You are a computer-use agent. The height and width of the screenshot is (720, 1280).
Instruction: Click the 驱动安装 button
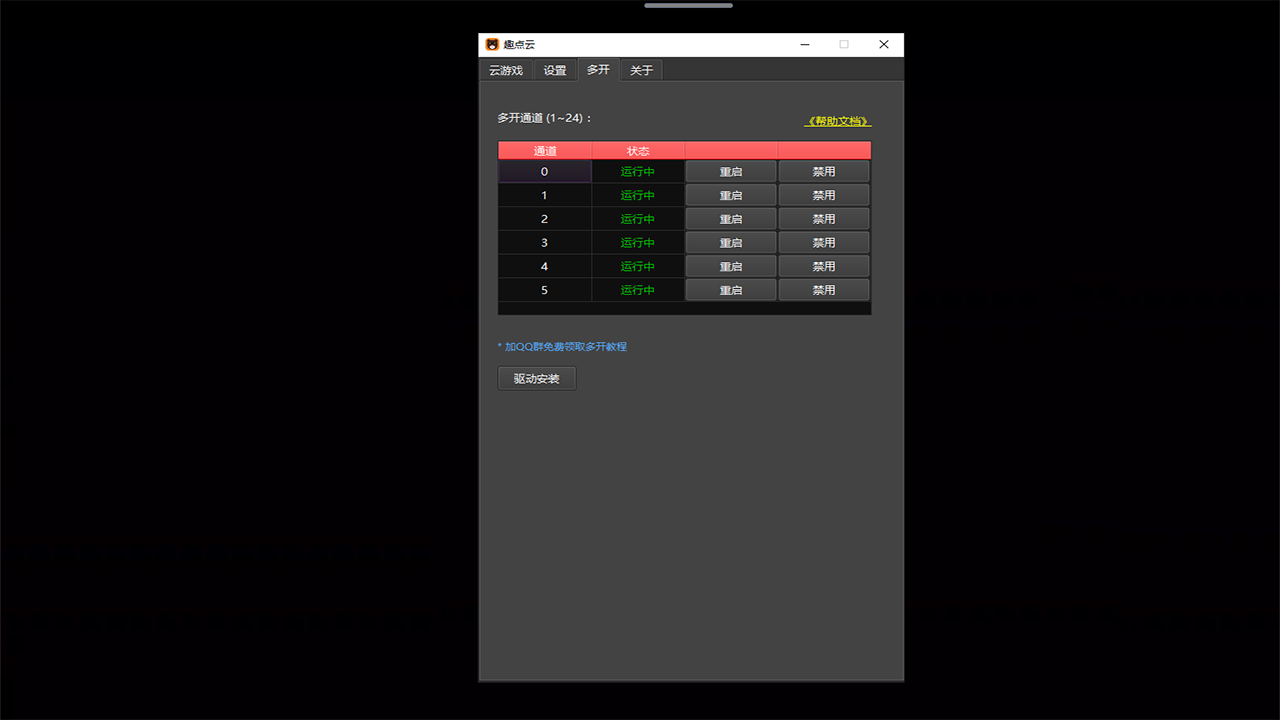coord(537,379)
